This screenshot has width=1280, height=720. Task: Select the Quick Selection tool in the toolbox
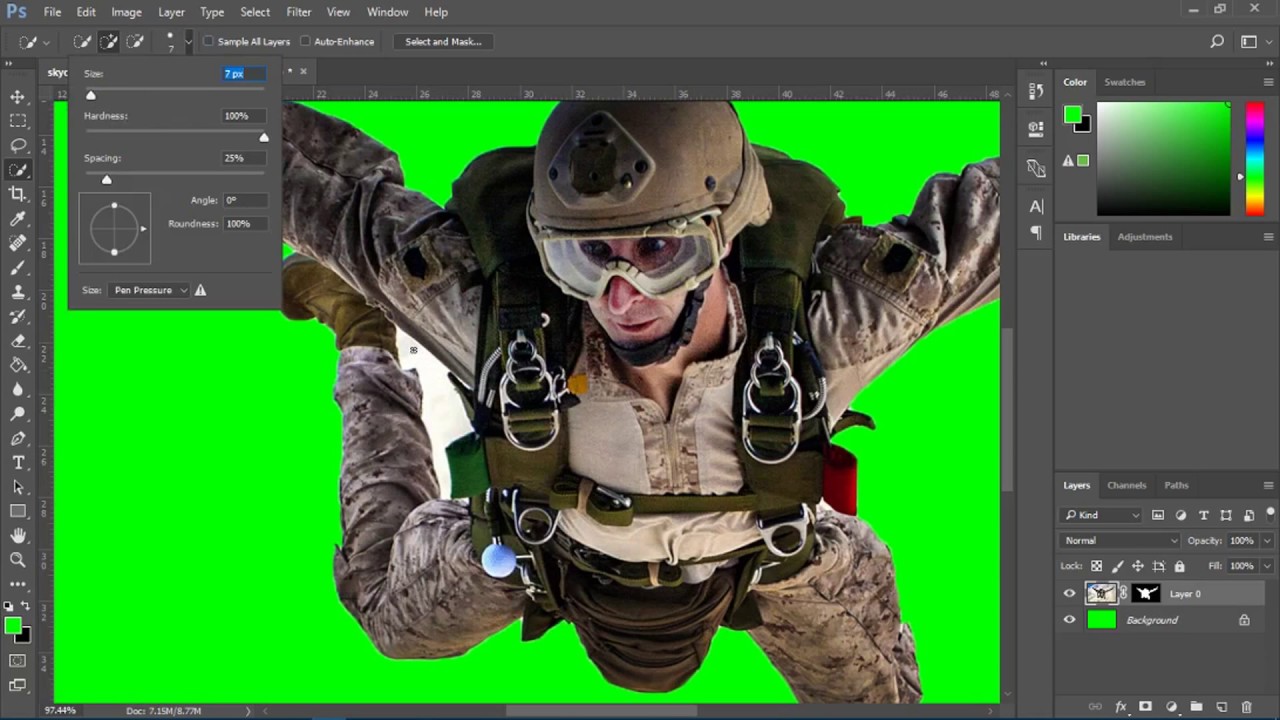click(x=18, y=170)
